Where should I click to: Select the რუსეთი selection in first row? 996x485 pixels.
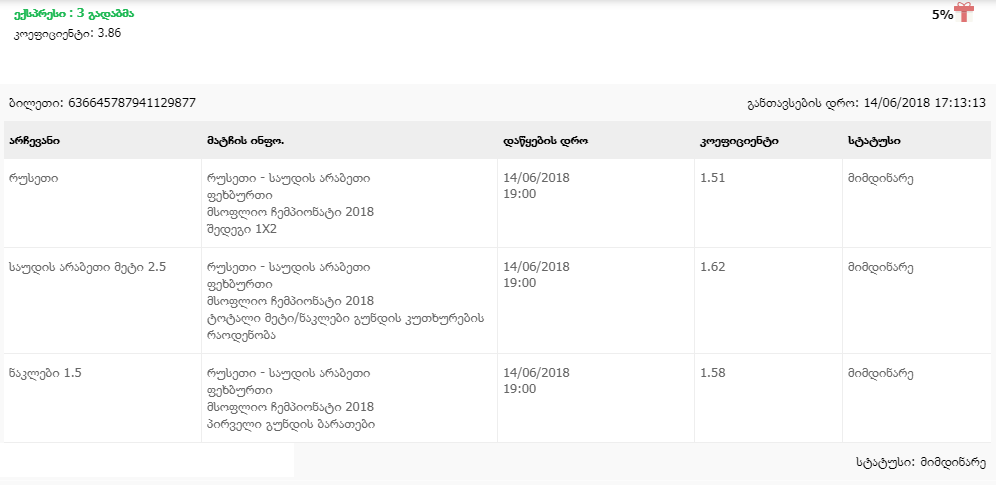[33, 179]
